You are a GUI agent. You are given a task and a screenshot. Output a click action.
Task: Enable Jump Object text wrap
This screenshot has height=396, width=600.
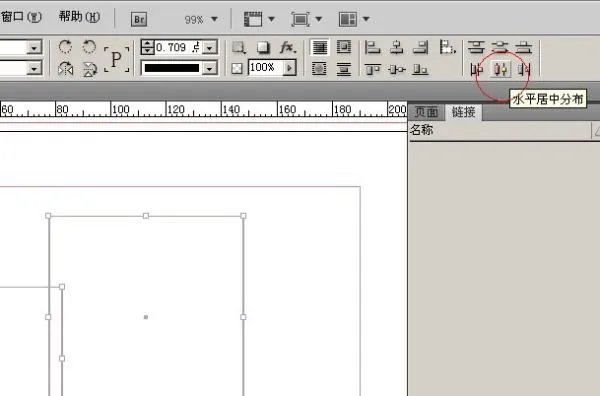[x=344, y=69]
